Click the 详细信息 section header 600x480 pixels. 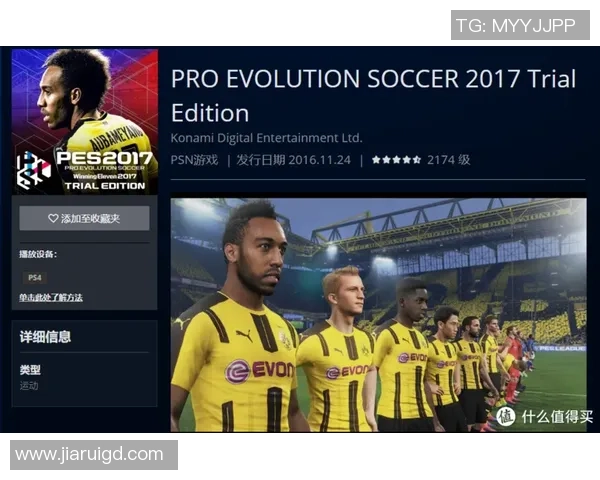click(x=45, y=337)
